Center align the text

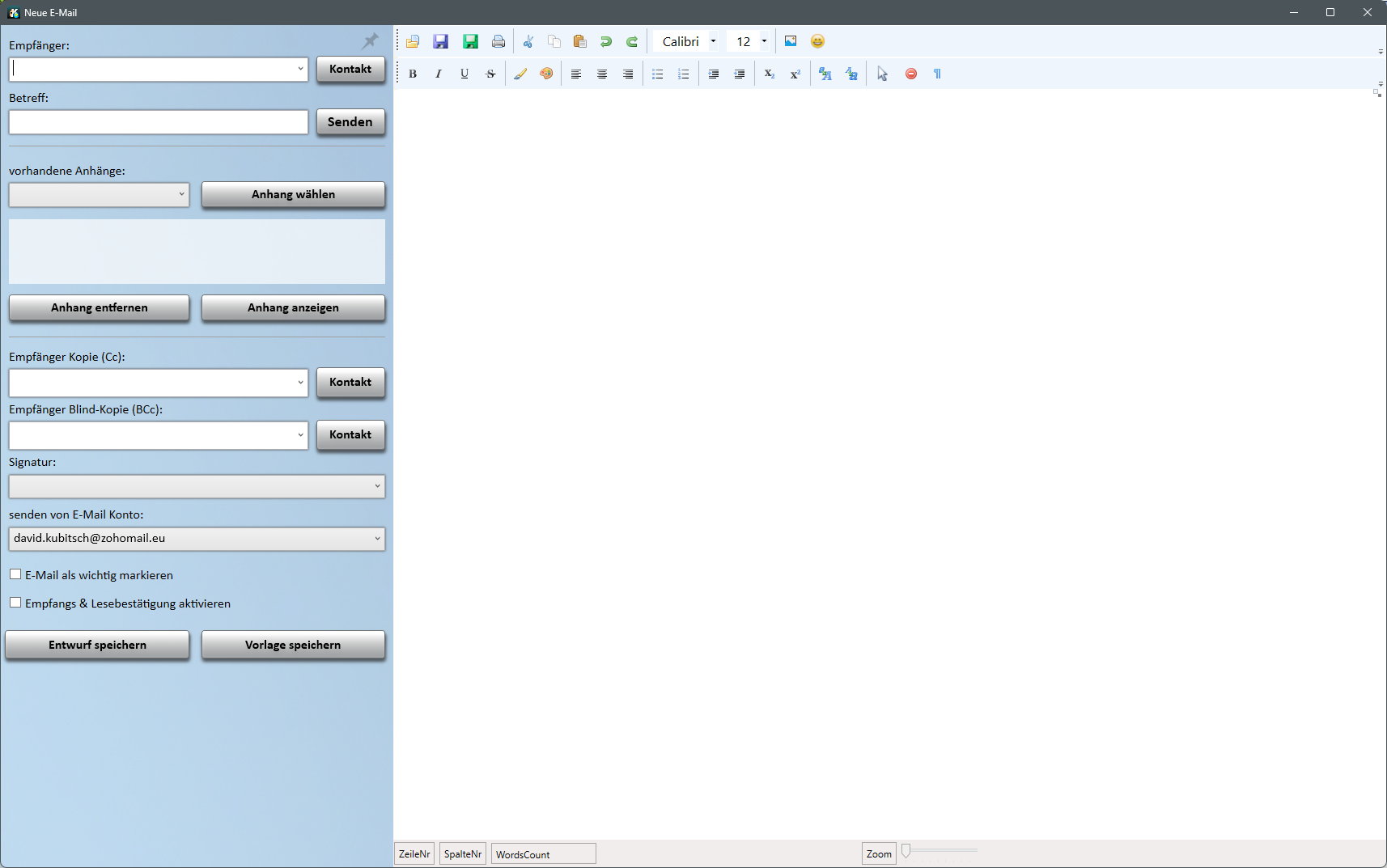pos(602,74)
